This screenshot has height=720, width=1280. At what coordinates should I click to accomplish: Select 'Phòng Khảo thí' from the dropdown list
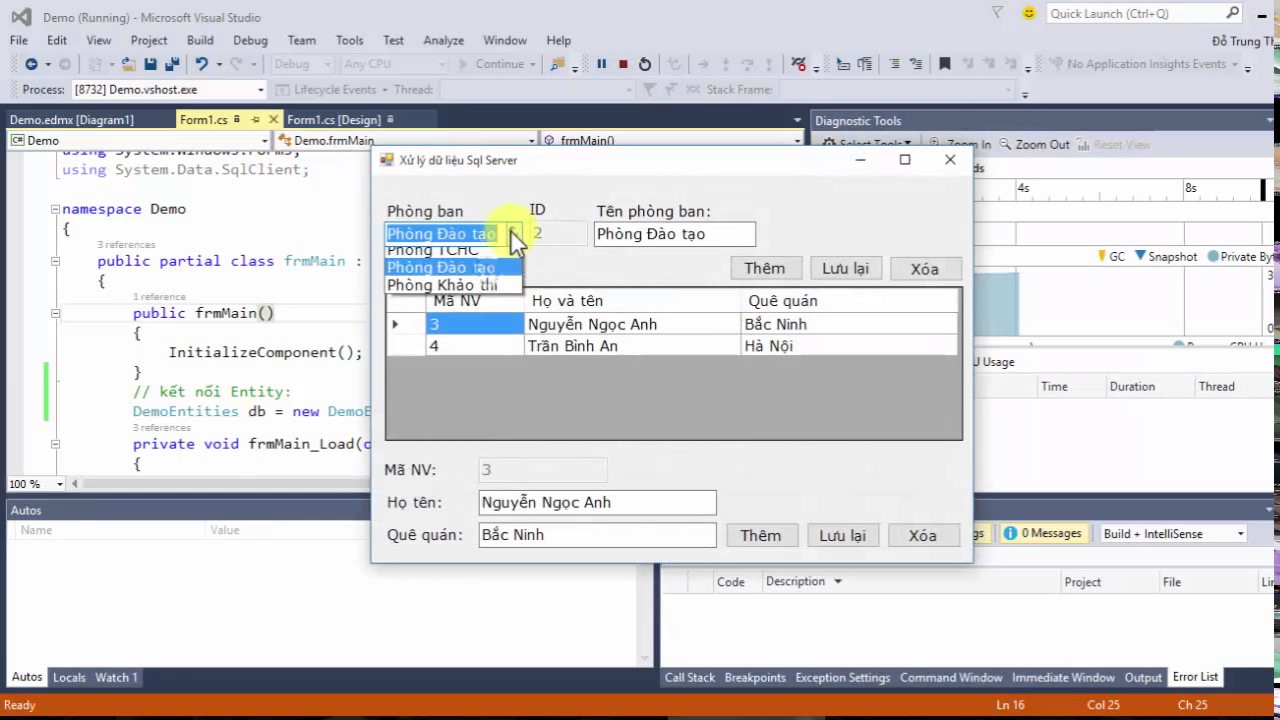(442, 285)
